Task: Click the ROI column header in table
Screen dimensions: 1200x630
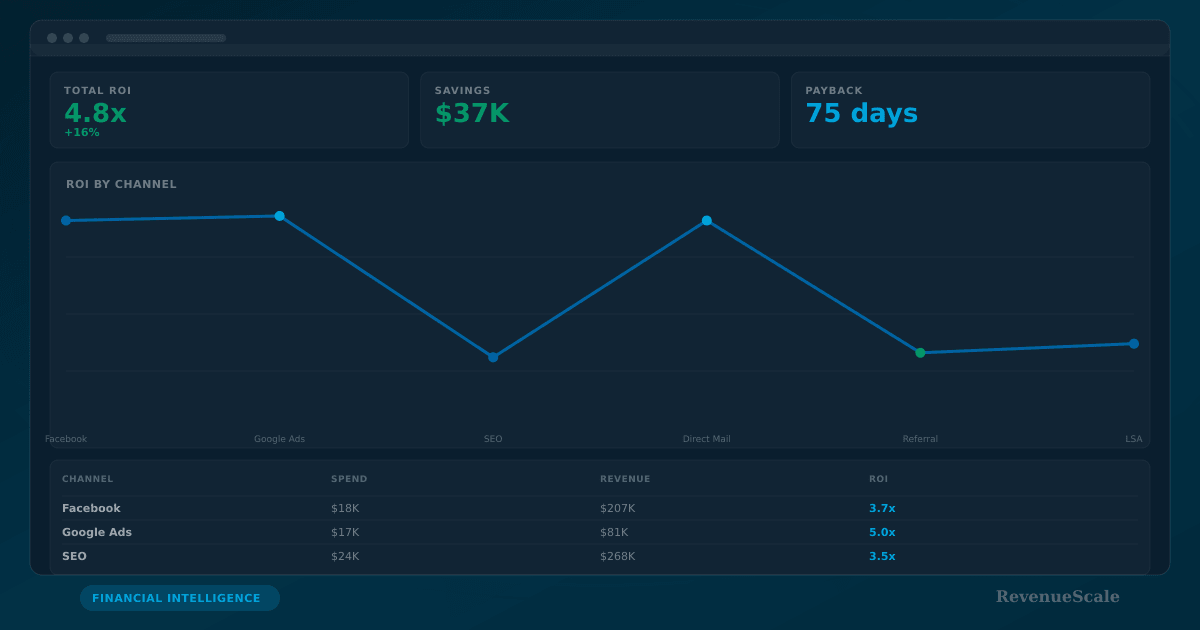Action: [878, 479]
